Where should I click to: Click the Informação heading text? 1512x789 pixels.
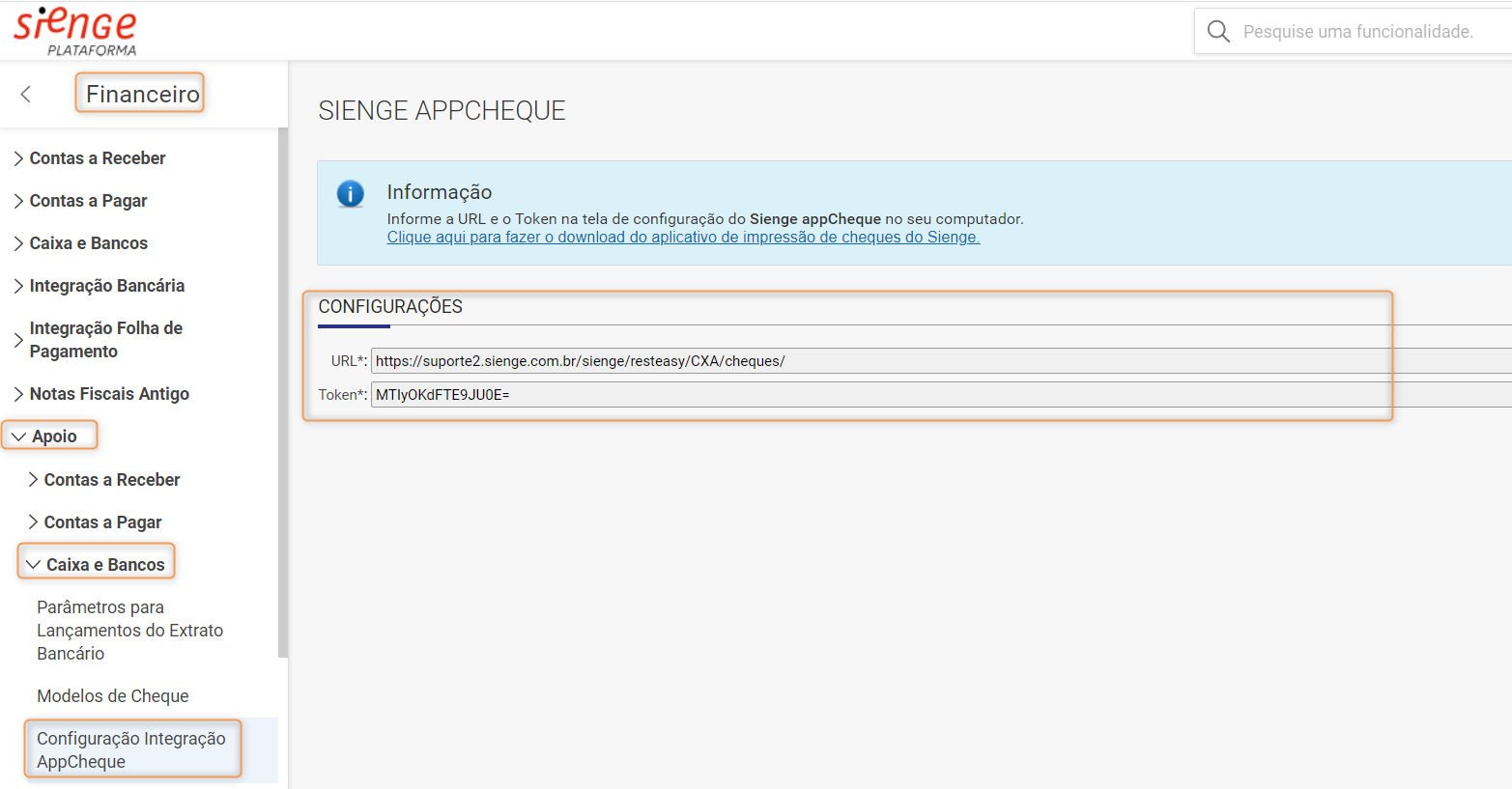[x=440, y=192]
